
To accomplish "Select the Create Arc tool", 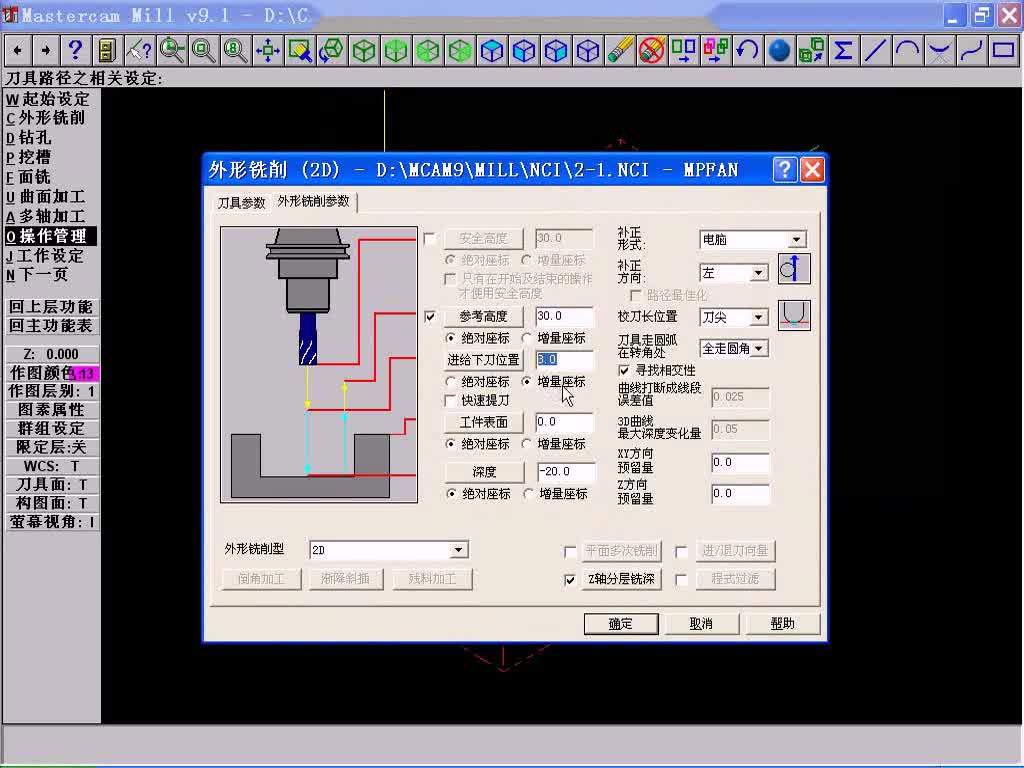I will point(906,50).
